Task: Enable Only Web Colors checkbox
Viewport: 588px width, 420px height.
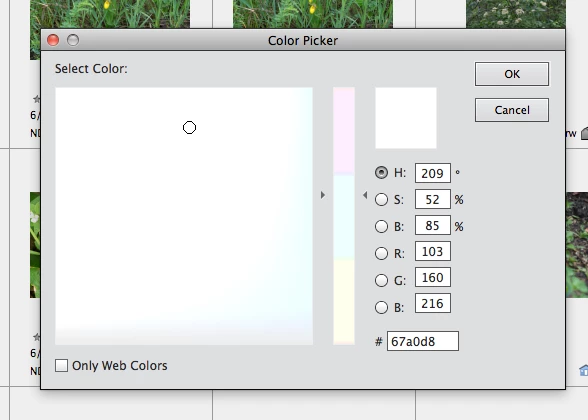Action: [62, 365]
